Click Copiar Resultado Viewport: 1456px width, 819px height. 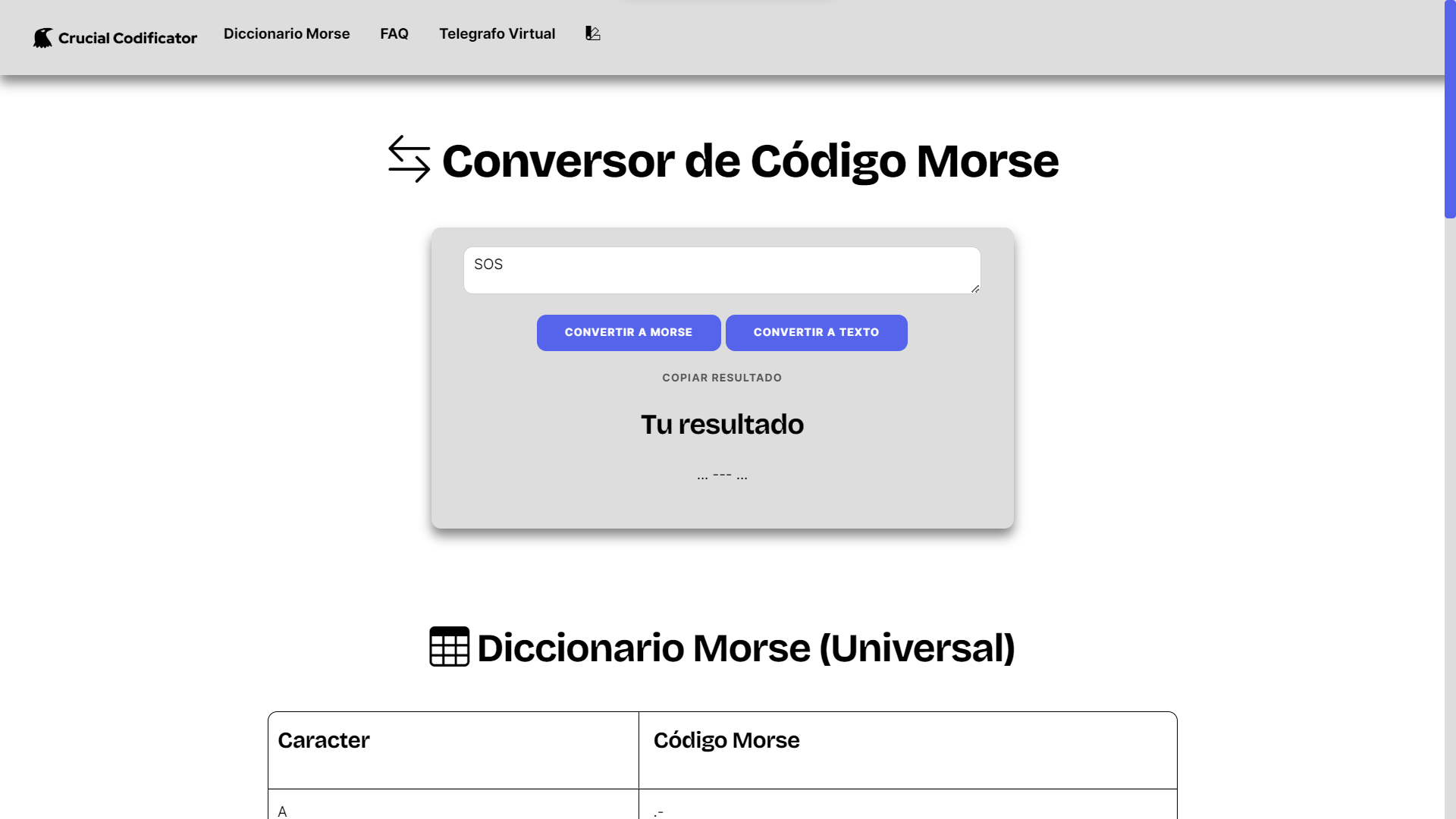pos(722,378)
